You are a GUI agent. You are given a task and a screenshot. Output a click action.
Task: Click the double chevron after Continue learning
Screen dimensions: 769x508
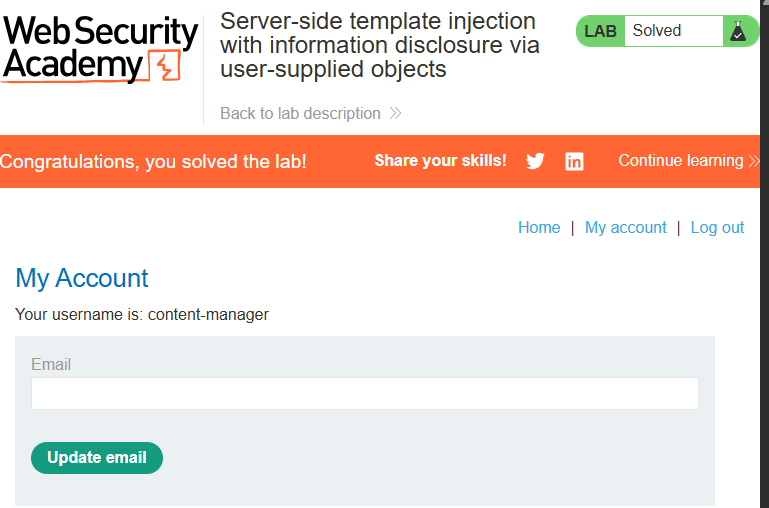click(754, 161)
